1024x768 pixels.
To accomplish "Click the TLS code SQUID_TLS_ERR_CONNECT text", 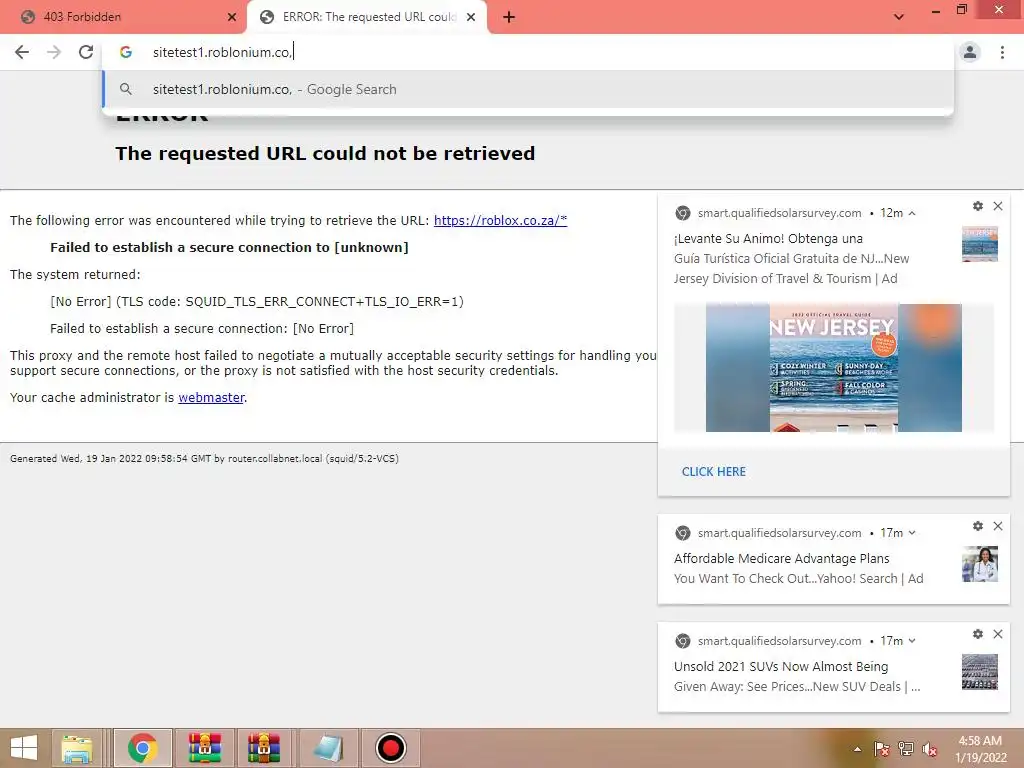I will tap(257, 302).
